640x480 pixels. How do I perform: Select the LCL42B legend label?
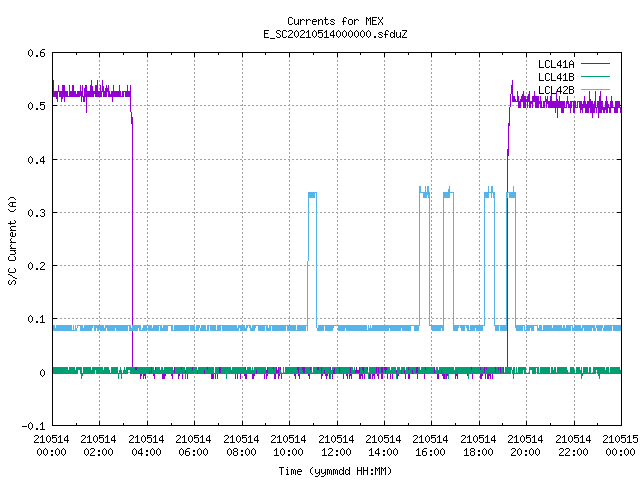556,90
